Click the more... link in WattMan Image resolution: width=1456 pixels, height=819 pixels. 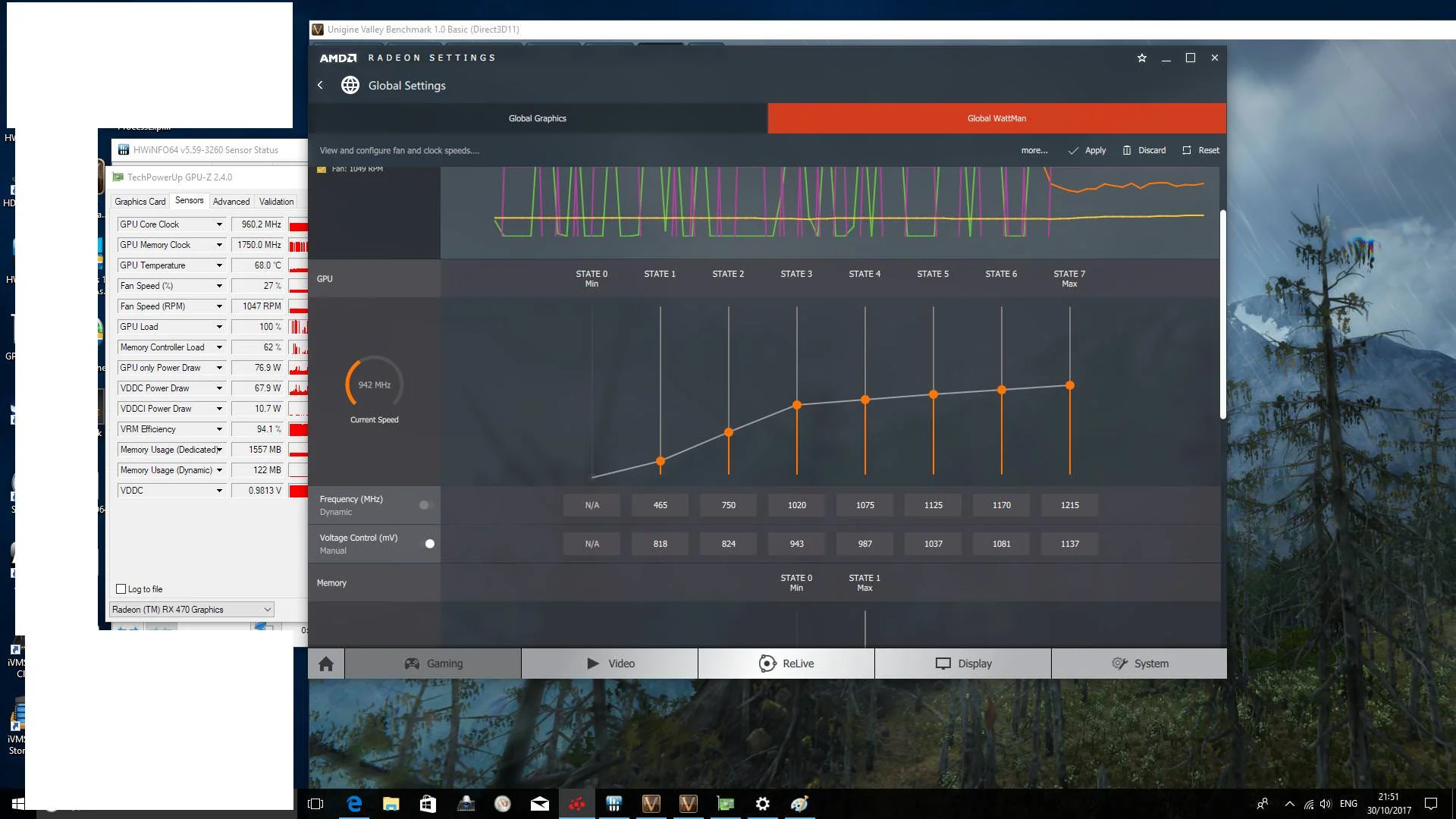(1034, 150)
